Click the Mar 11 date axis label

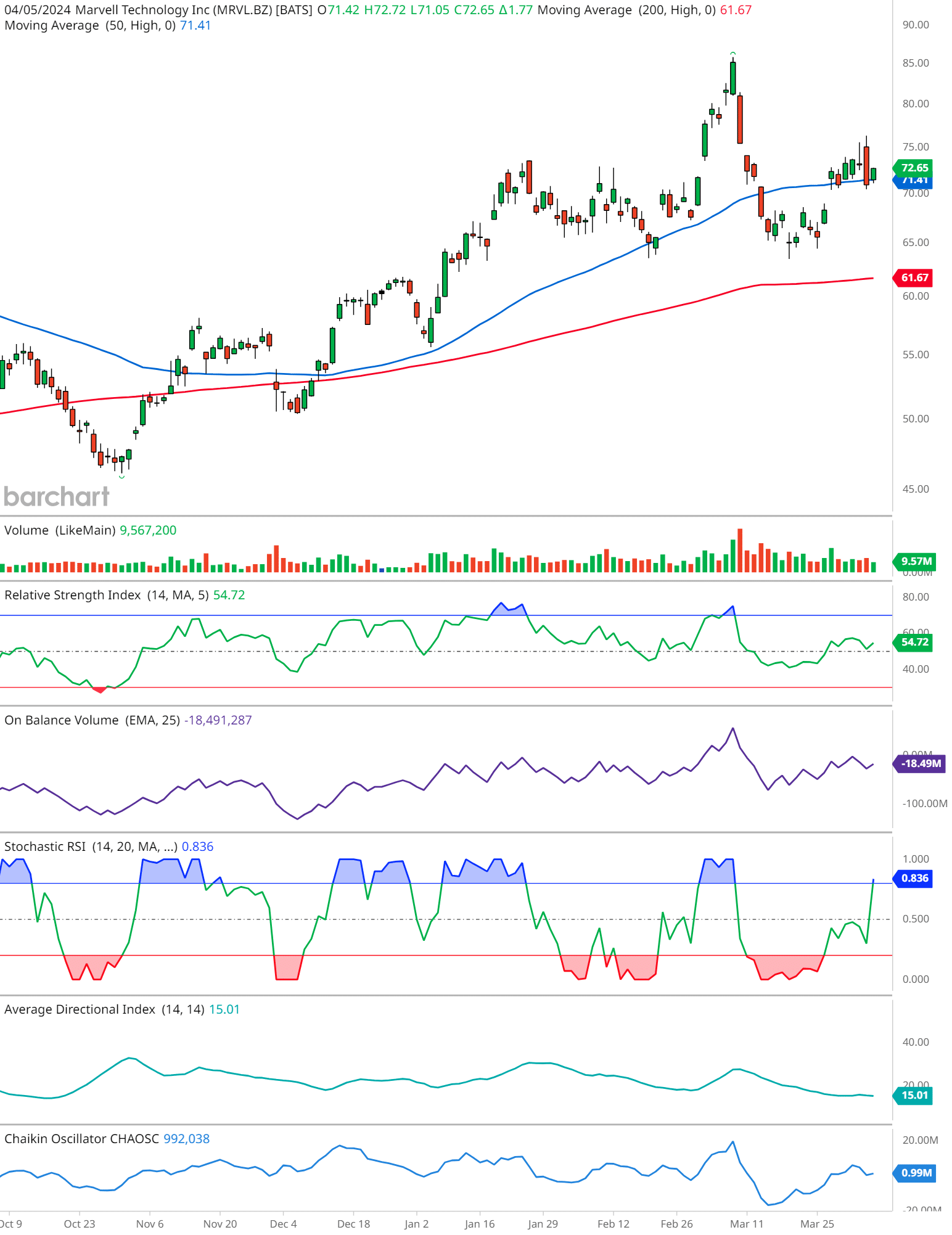747,1224
